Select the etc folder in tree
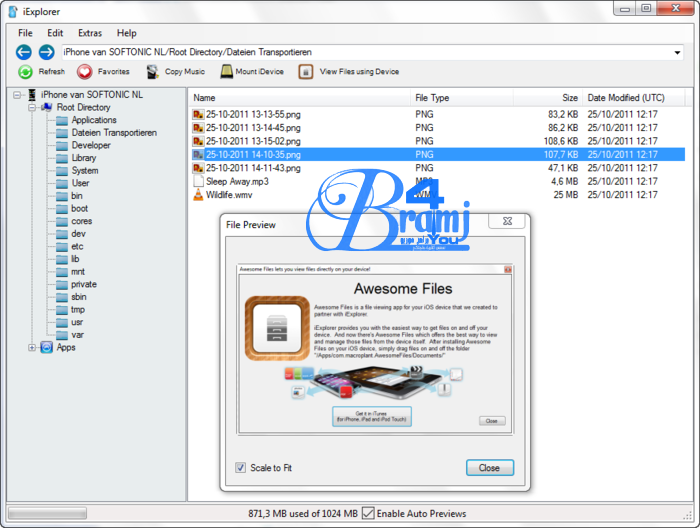 pyautogui.click(x=77, y=247)
